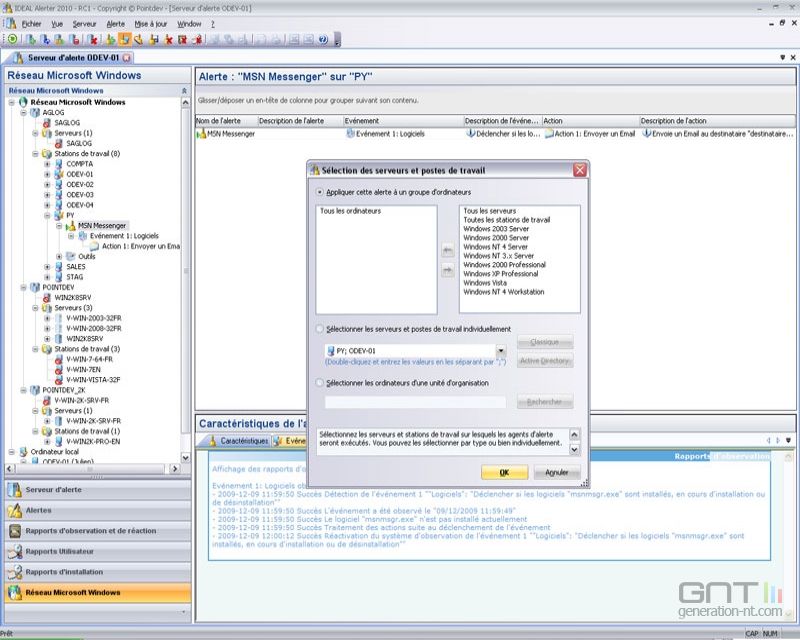Click the highlighted orange toolbar icon
Image resolution: width=800 pixels, height=640 pixels.
[124, 39]
